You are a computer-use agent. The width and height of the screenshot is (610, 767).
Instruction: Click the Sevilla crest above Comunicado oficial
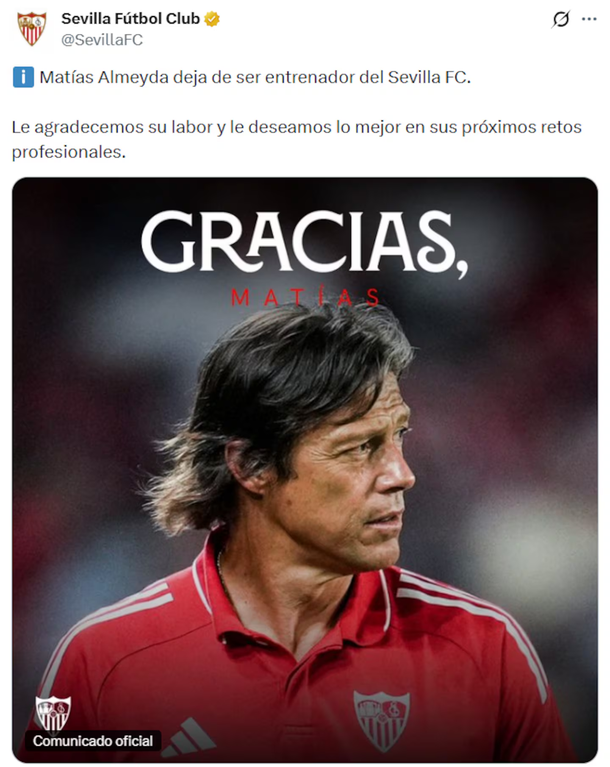coord(53,713)
